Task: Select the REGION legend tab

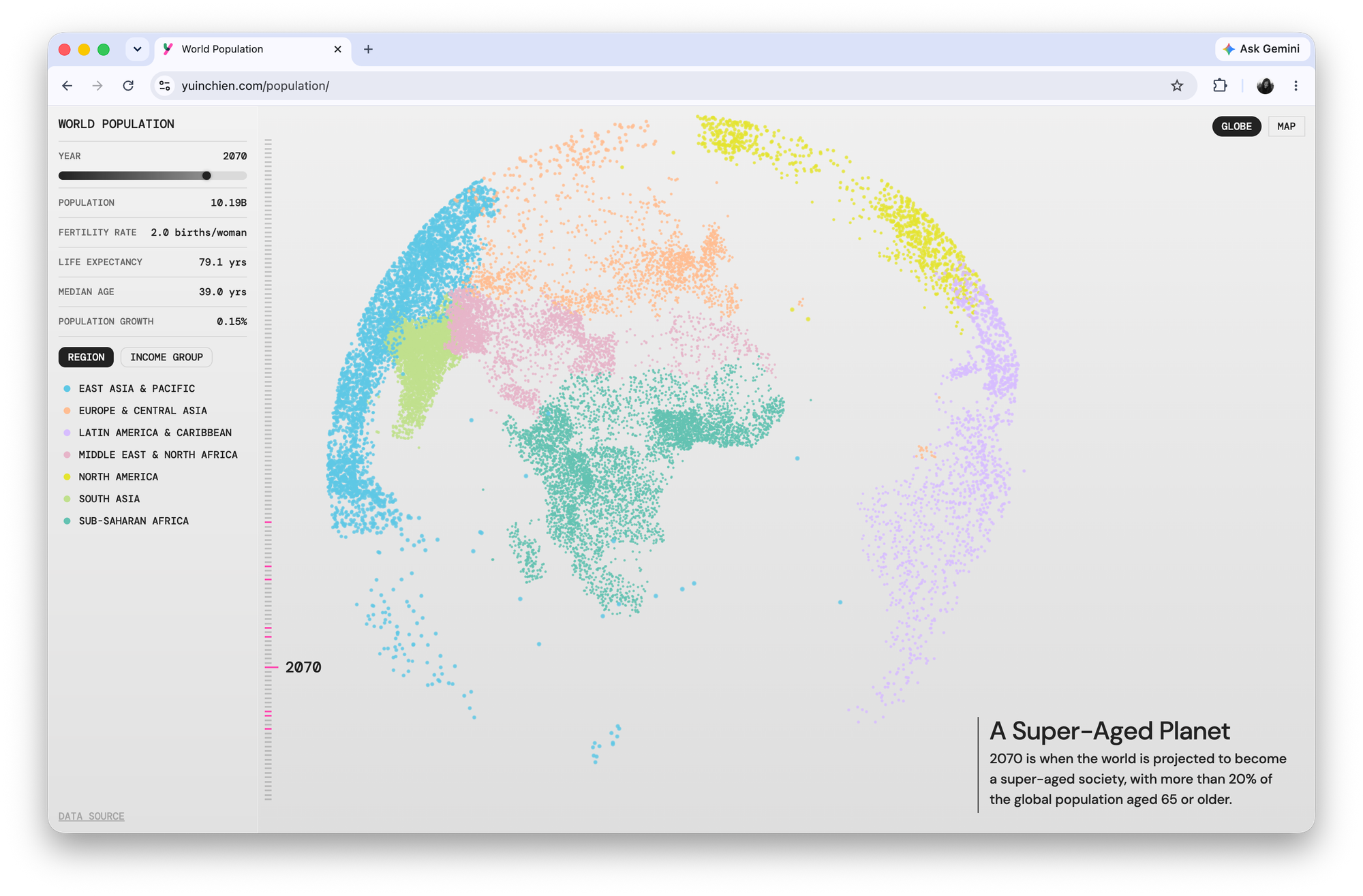Action: (x=86, y=357)
